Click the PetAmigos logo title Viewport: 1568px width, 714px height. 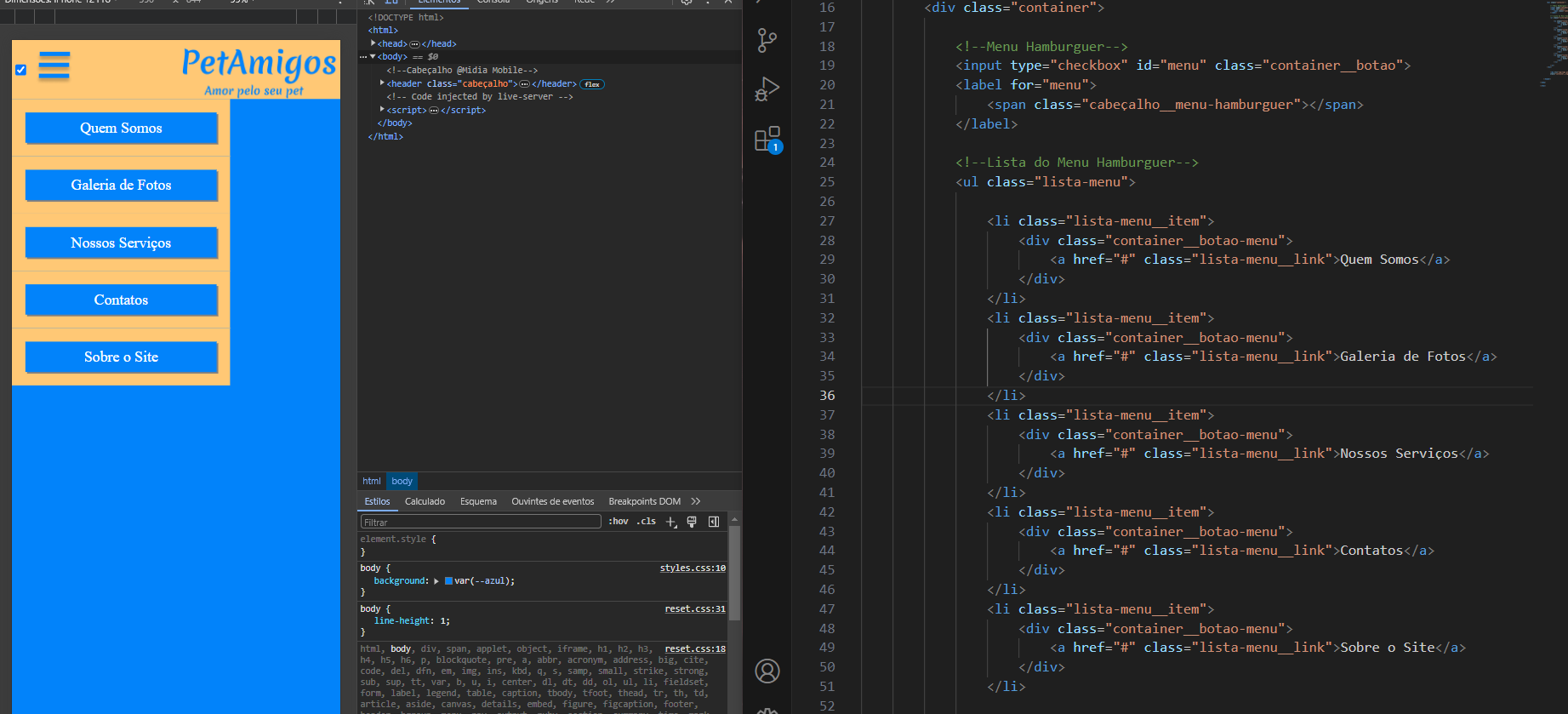(259, 63)
